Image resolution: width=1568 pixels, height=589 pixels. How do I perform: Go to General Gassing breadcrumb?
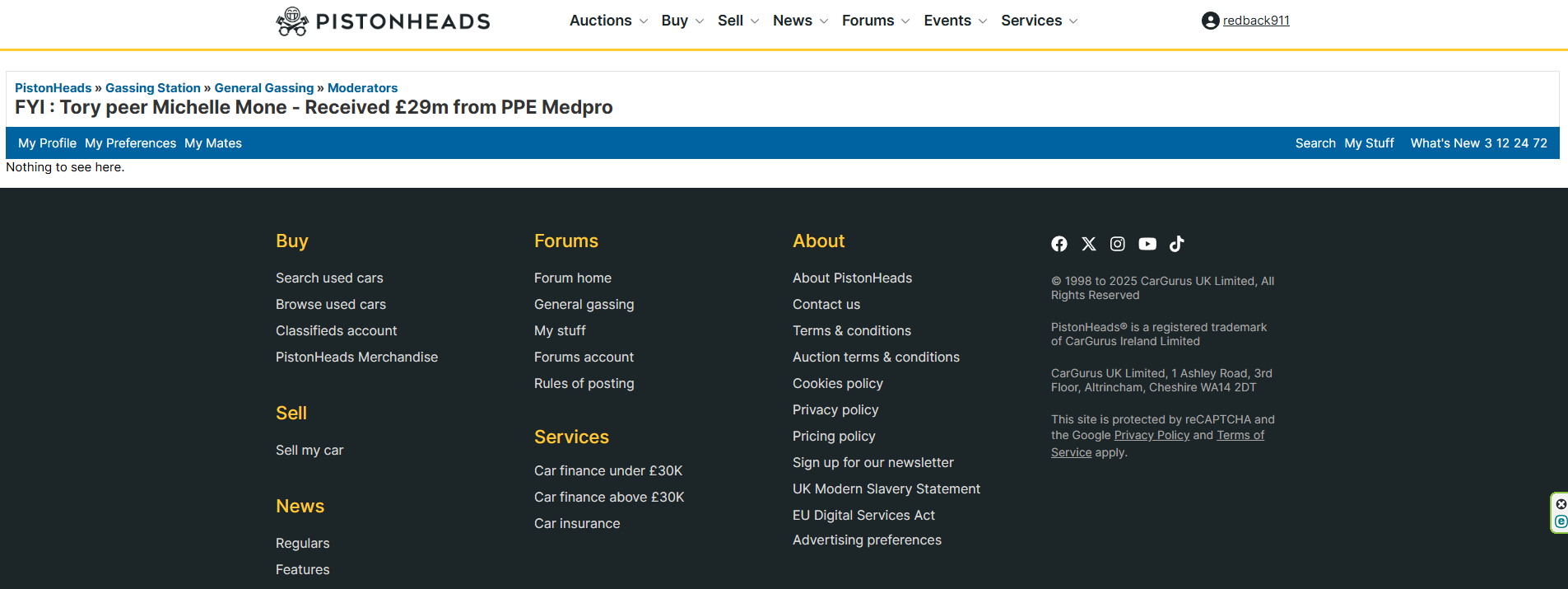(264, 88)
